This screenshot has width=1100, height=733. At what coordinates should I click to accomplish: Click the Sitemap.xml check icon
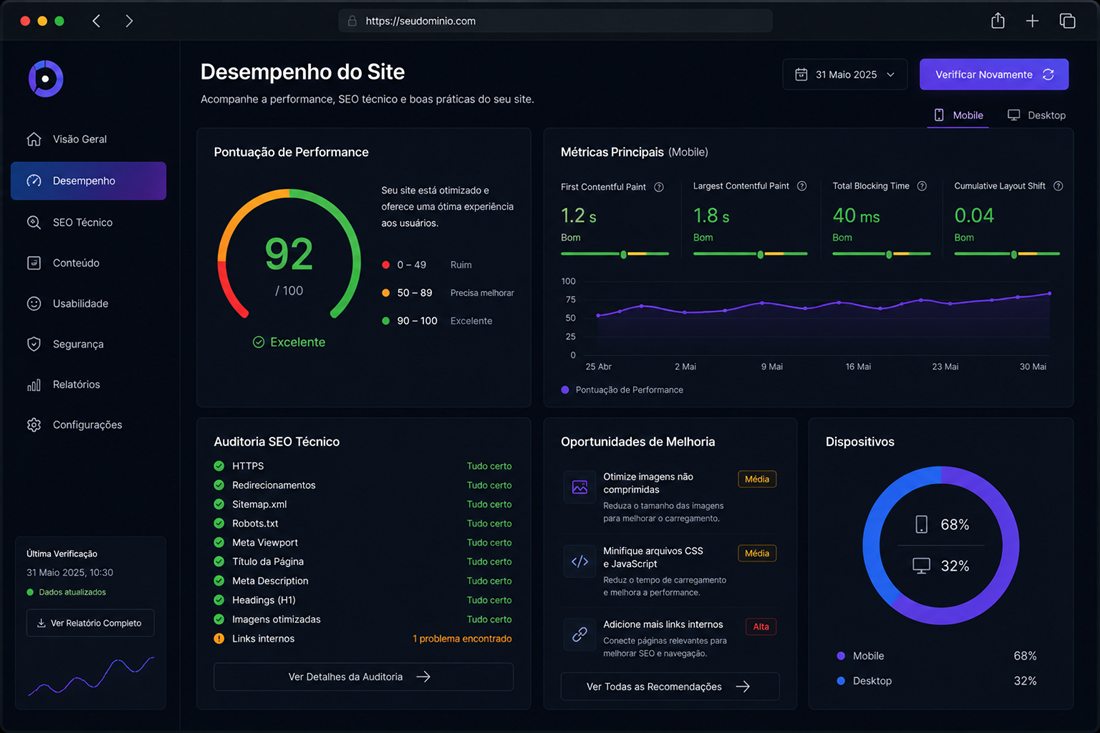coord(219,504)
